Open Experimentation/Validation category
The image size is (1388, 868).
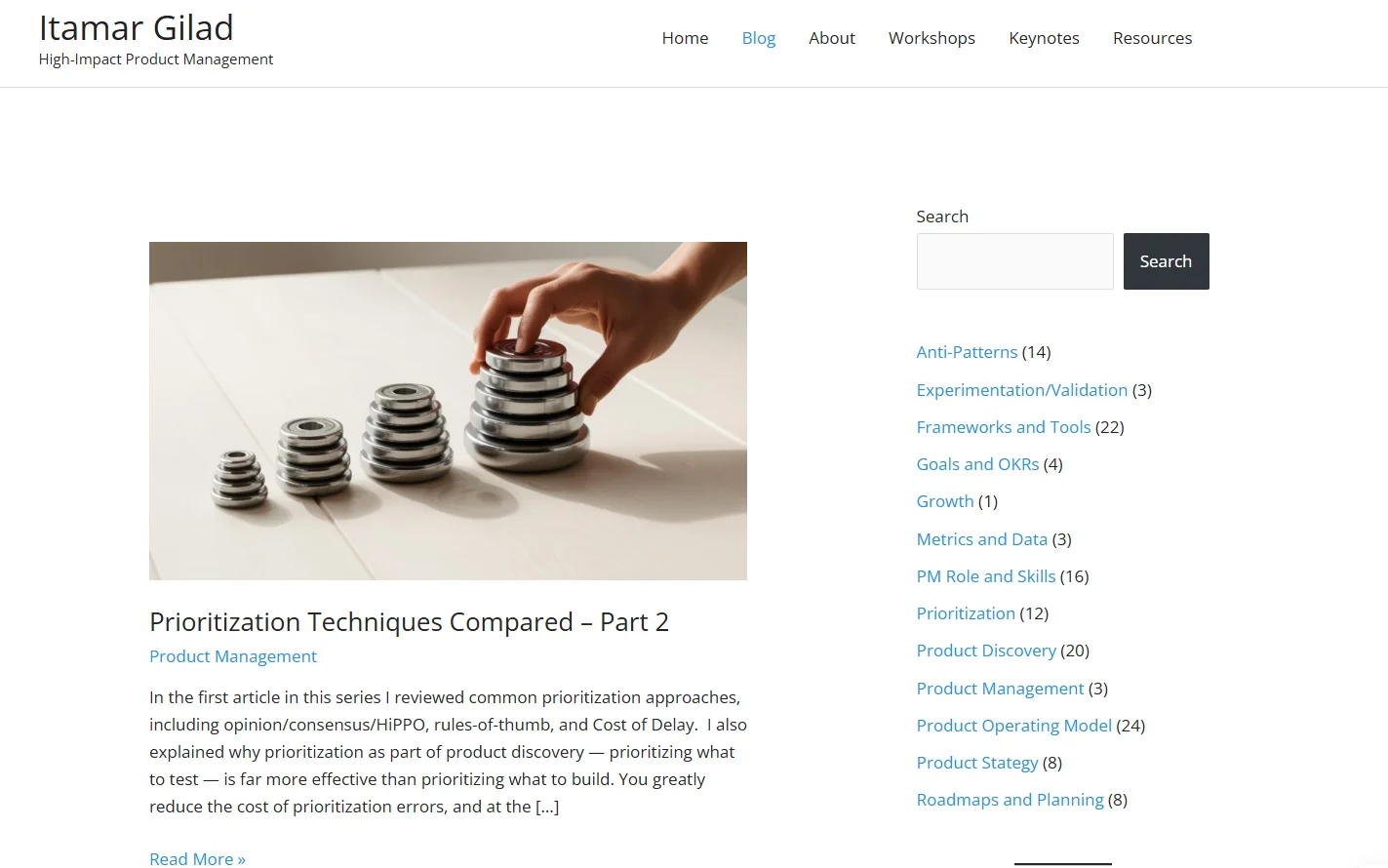coord(1021,390)
